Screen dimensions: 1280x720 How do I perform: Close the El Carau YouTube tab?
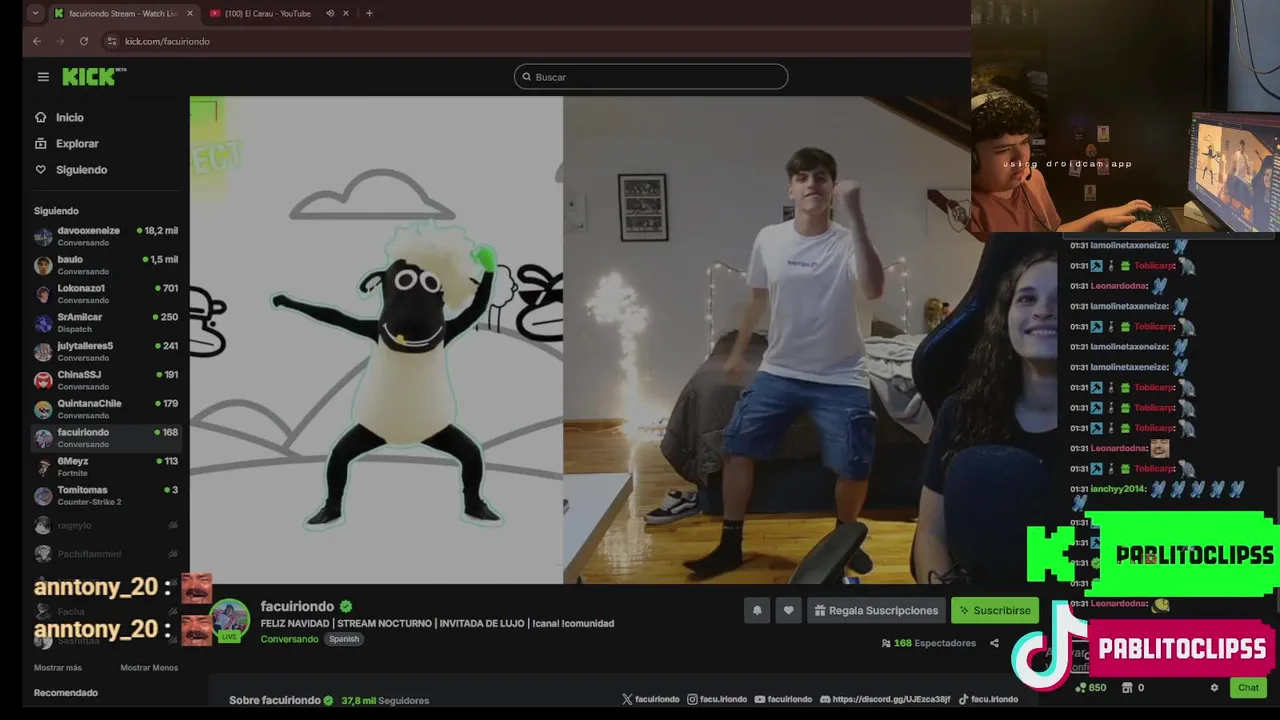346,13
